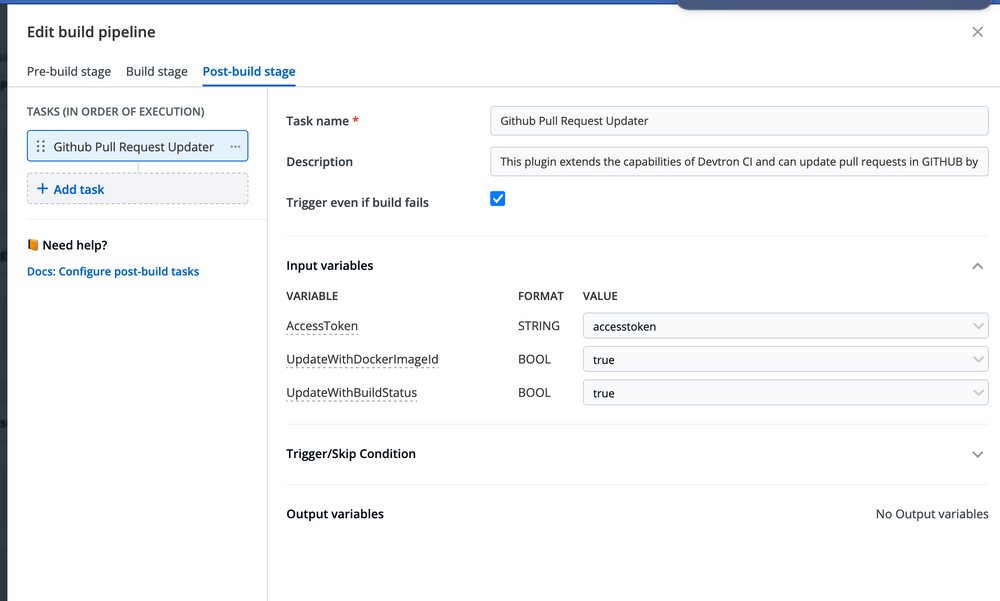Toggle the build-fail trigger checkbox off

(x=497, y=198)
